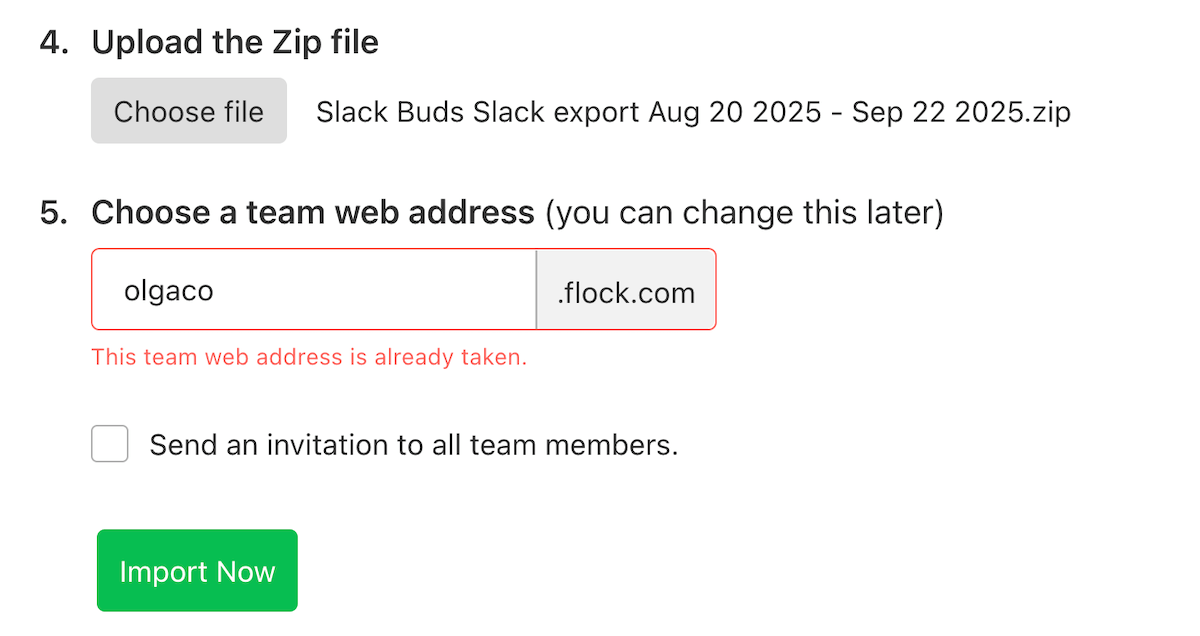Click the 'Choose a team web address' heading
Viewport: 1200px width, 636px height.
(313, 213)
